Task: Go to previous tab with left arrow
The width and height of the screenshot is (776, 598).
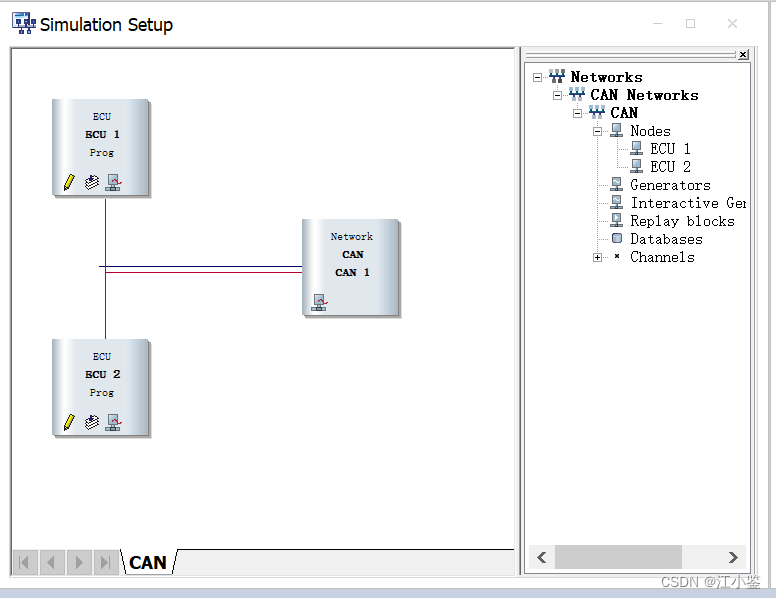Action: click(51, 562)
